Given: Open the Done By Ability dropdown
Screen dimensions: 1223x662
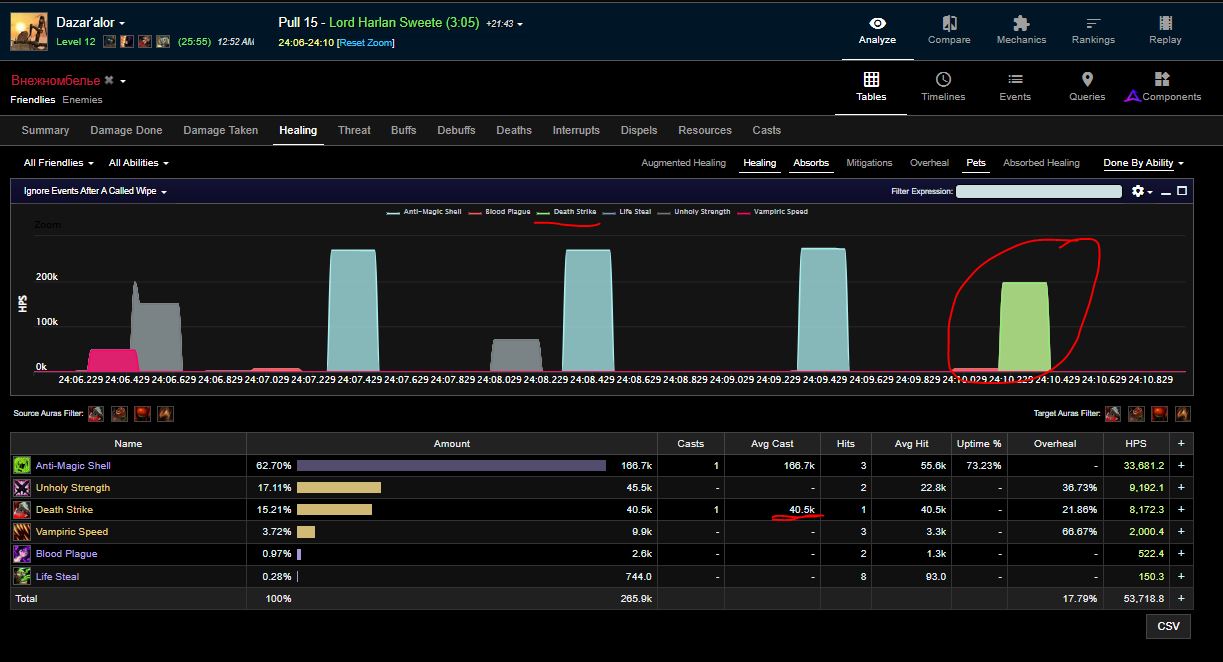Looking at the screenshot, I should (x=1143, y=163).
